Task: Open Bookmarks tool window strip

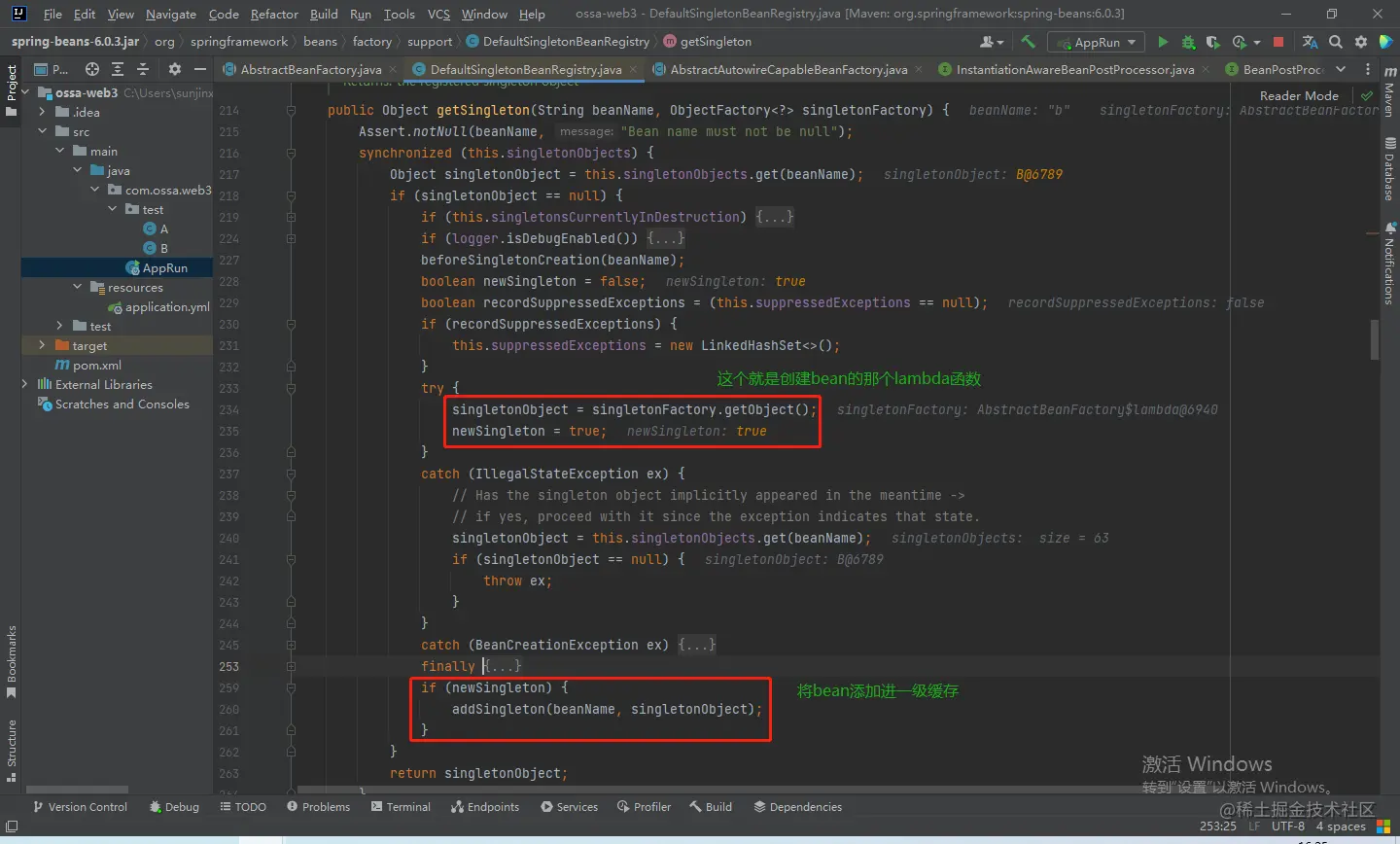Action: 11,661
